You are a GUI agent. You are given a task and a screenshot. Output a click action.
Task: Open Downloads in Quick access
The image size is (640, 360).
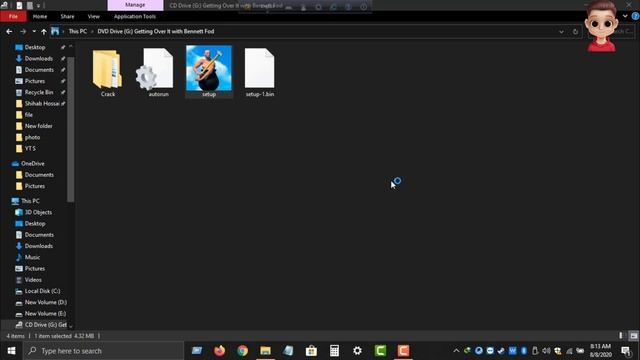38,58
